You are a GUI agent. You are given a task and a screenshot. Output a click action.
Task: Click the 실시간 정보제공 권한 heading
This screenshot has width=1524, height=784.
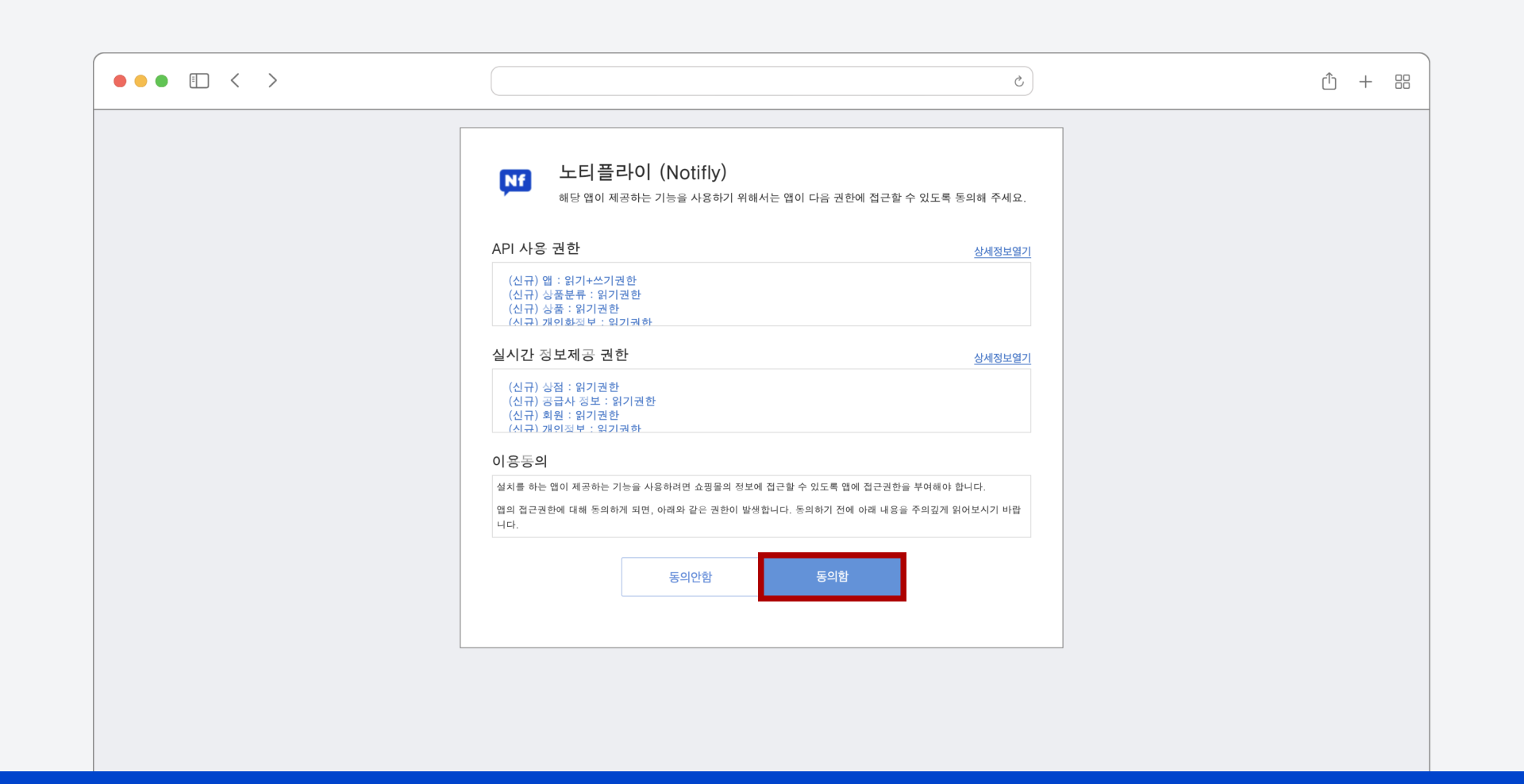[x=560, y=355]
